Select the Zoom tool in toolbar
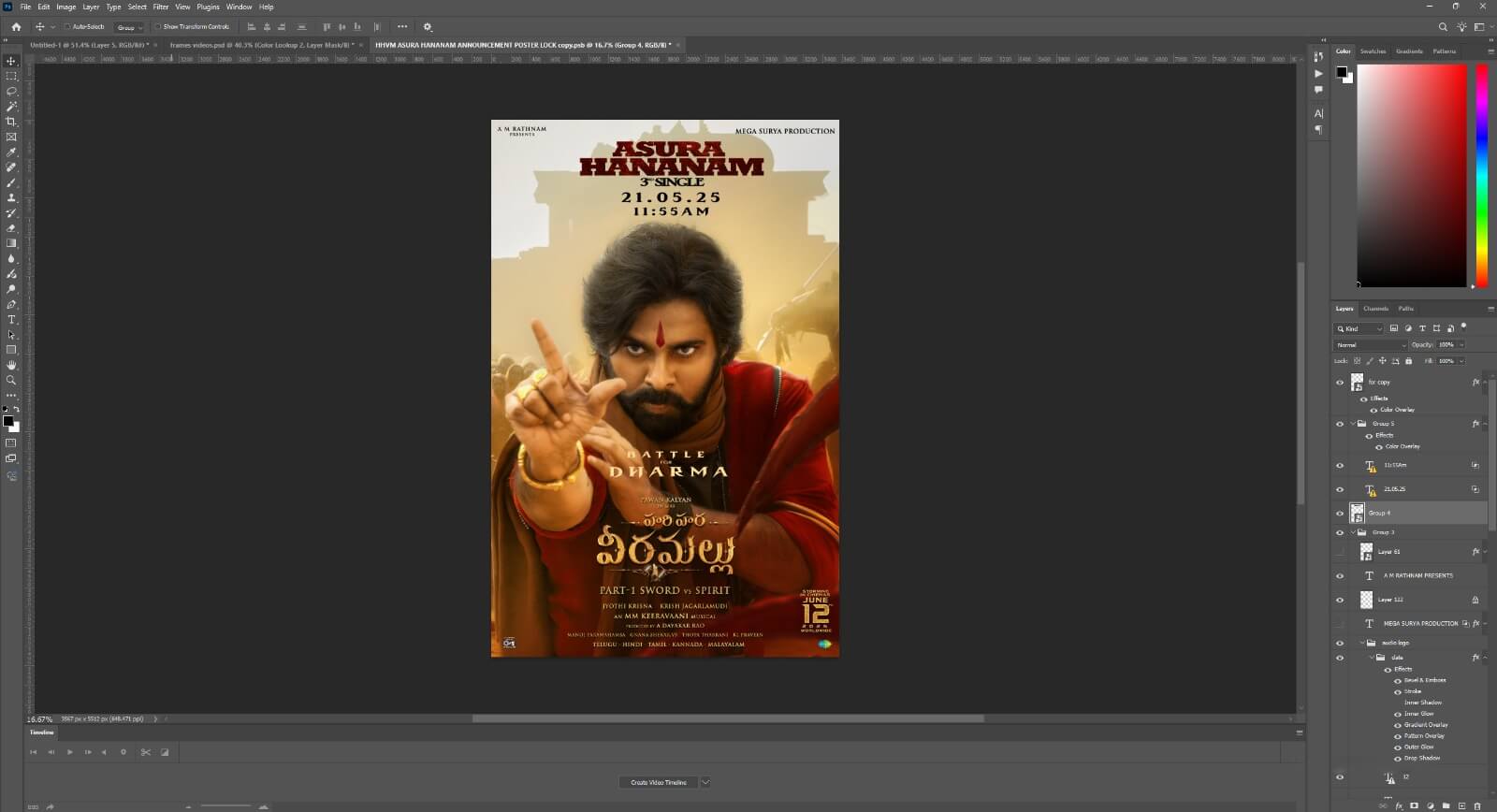This screenshot has width=1497, height=812. coord(11,381)
